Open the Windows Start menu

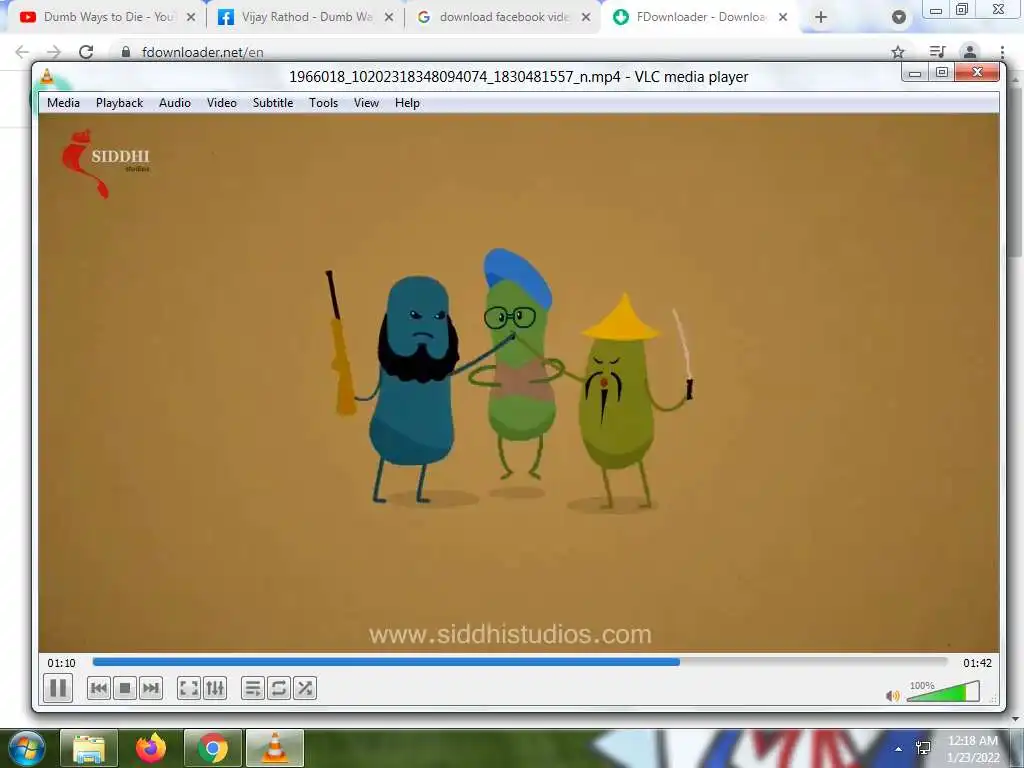point(25,748)
